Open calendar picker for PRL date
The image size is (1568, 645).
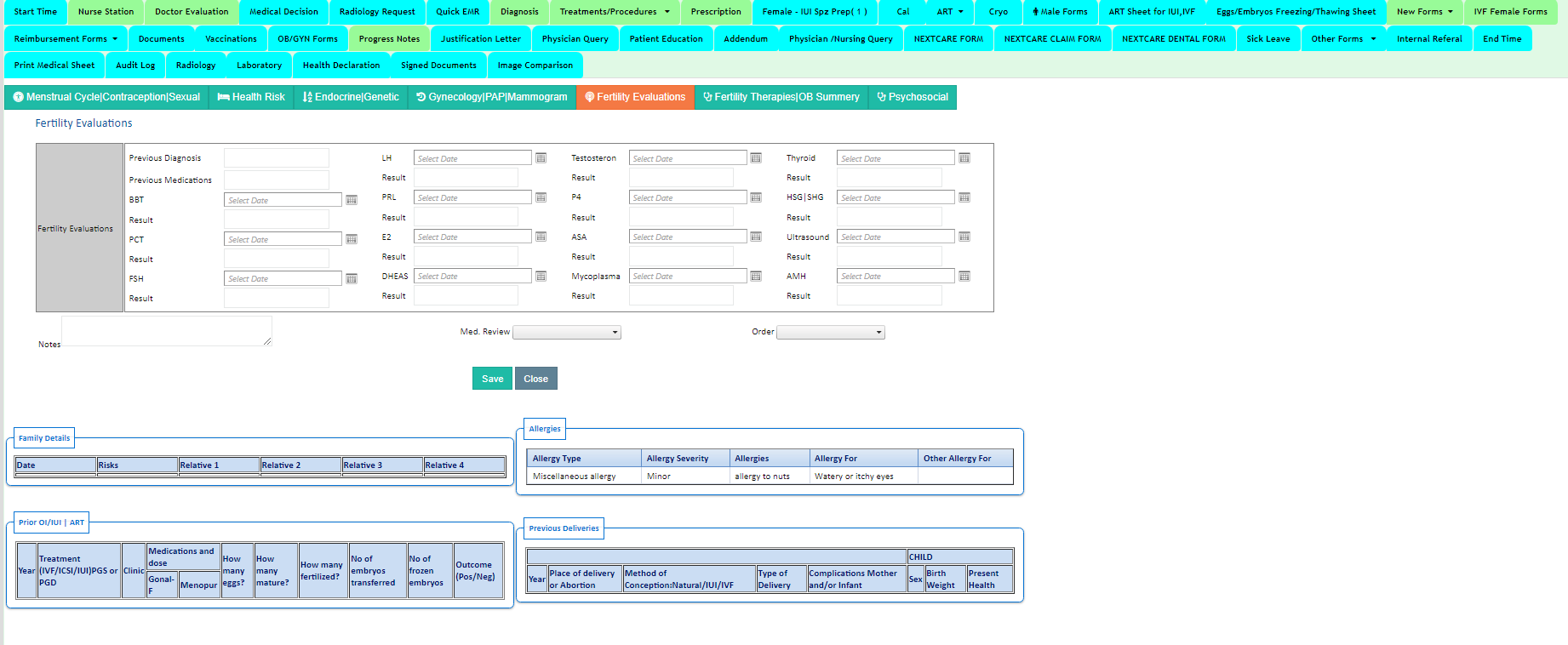pyautogui.click(x=541, y=197)
